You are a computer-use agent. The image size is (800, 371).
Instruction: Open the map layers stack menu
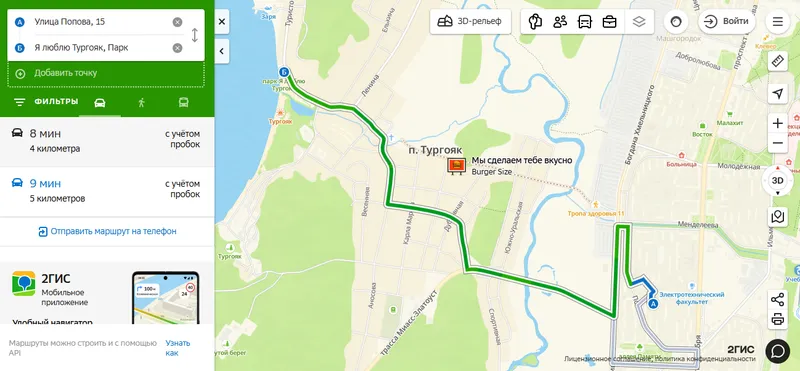tap(639, 22)
